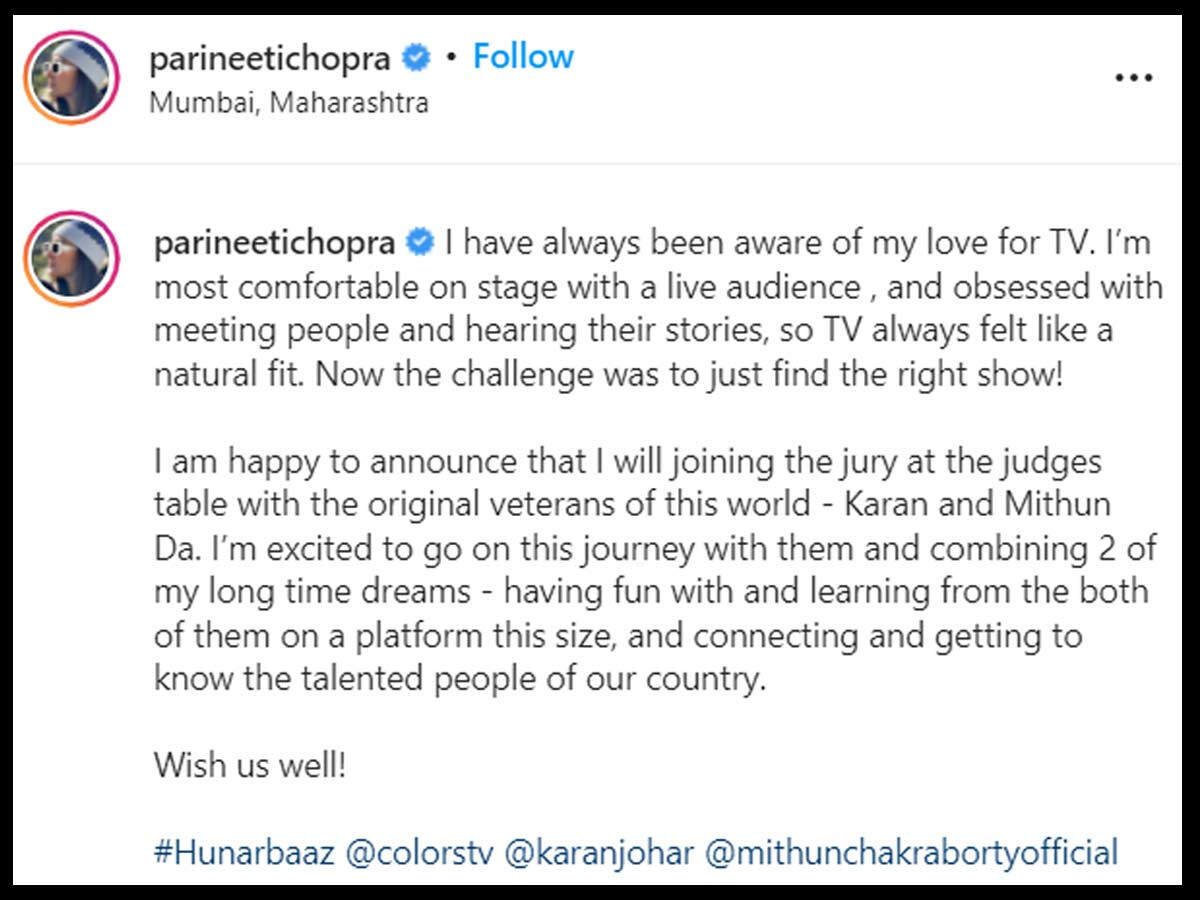Screen dimensions: 1200x900
Task: Open the @karanjohar profile mention
Action: click(601, 853)
